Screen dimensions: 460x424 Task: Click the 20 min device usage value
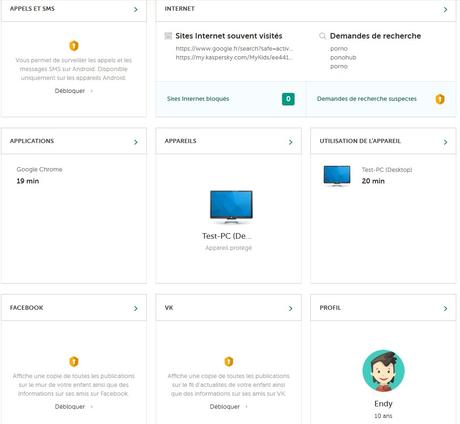(x=373, y=181)
